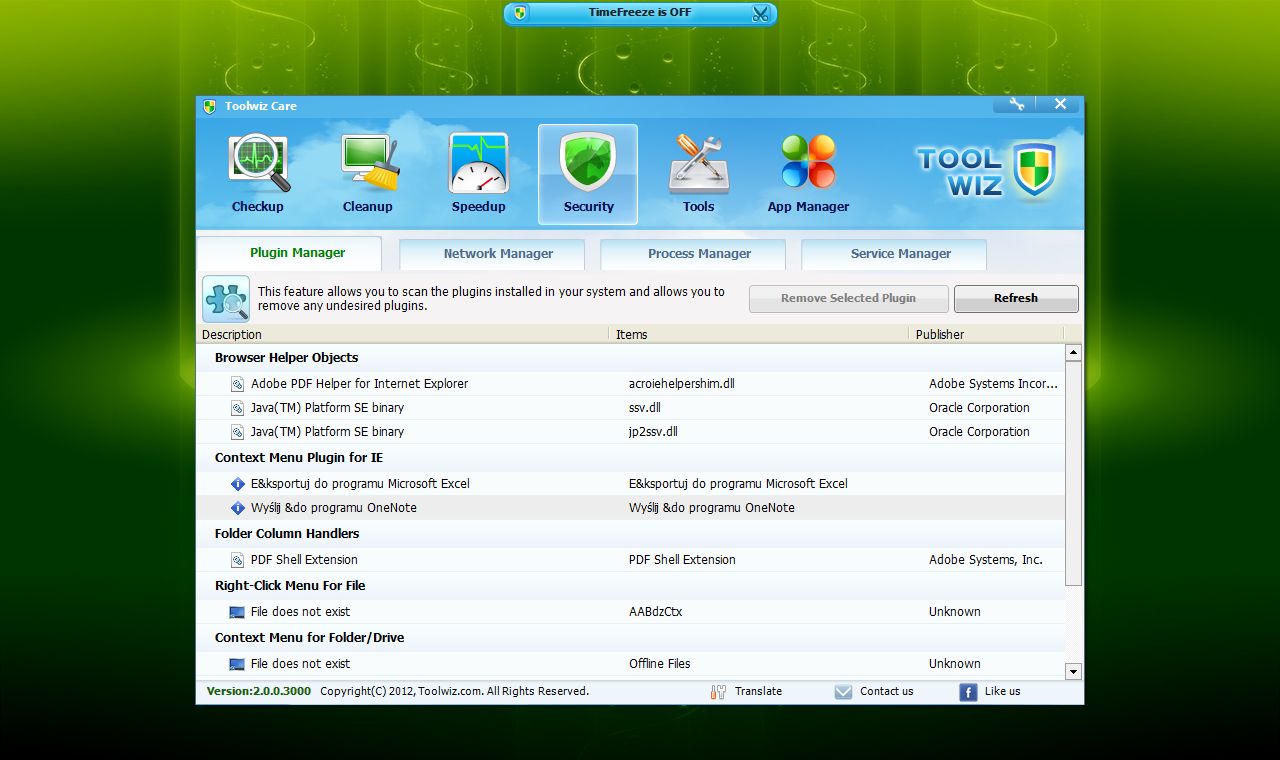Switch to the Service Manager tab

tap(894, 254)
